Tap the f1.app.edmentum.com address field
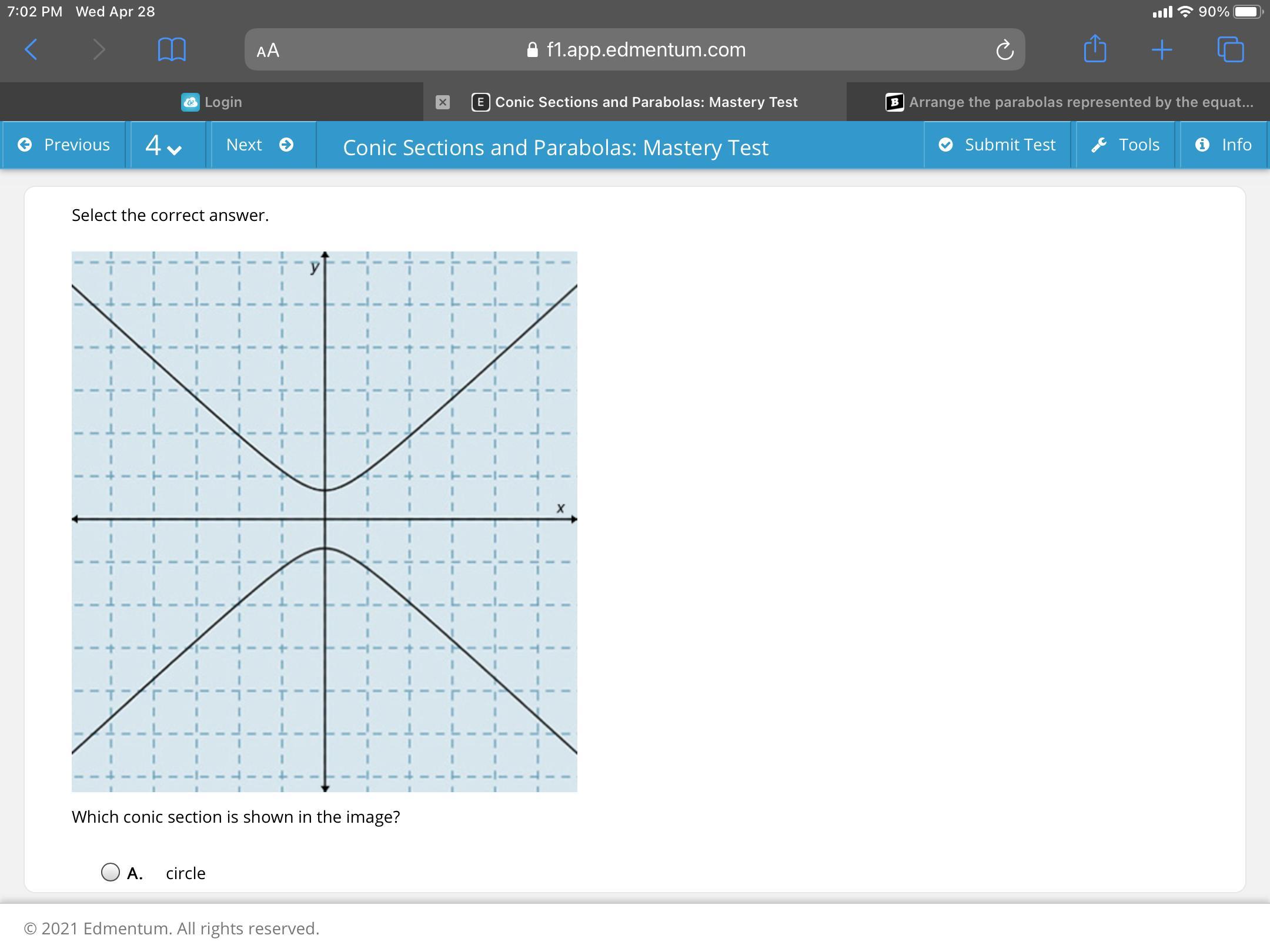The height and width of the screenshot is (952, 1270). point(646,50)
